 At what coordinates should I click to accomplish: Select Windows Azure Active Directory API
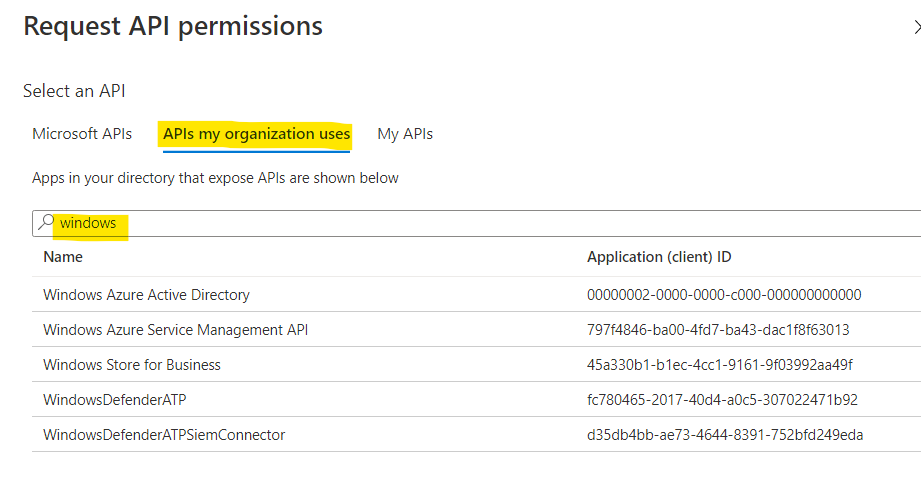click(x=146, y=295)
